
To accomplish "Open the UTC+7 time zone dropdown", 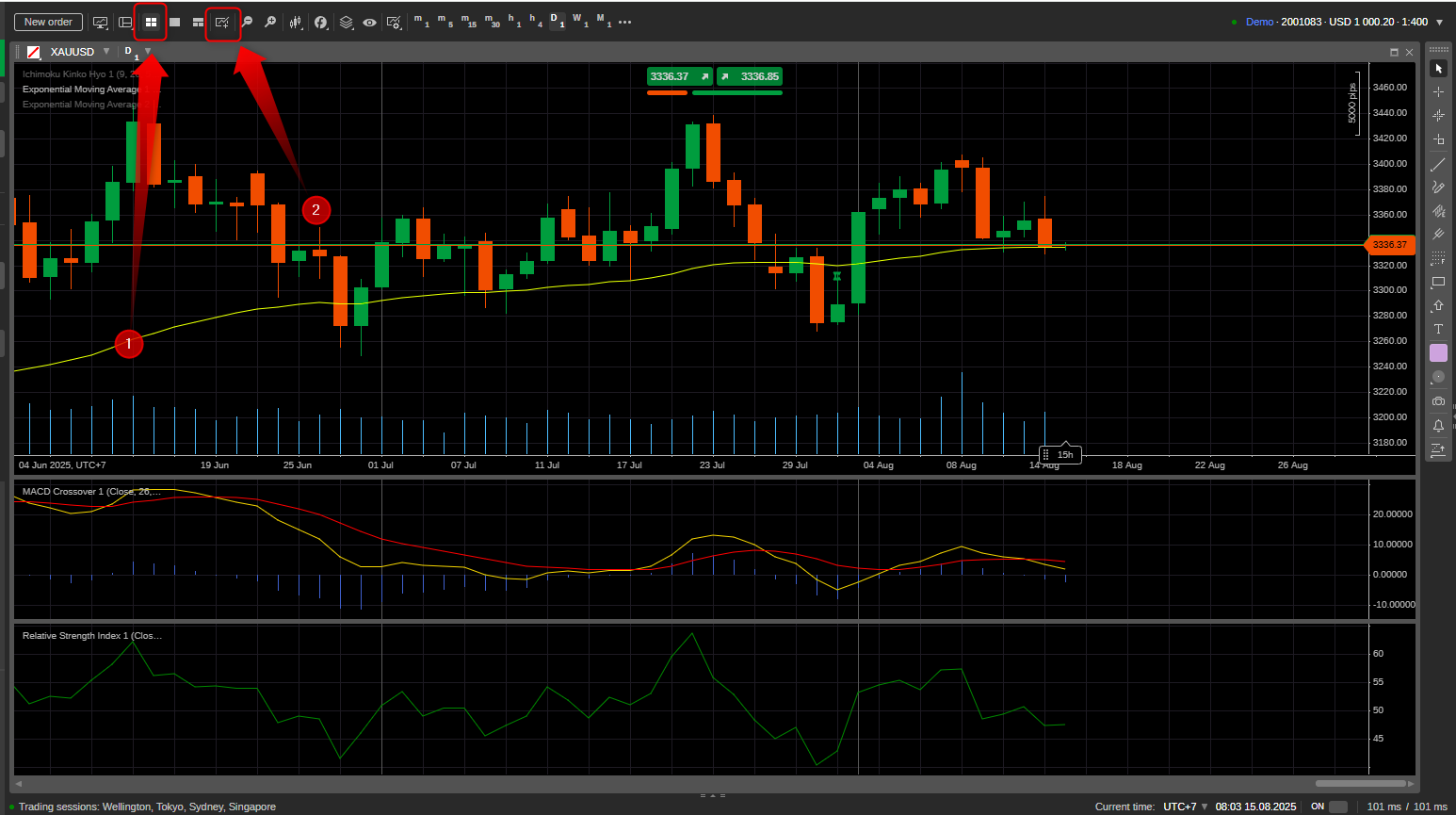I will click(x=1186, y=807).
